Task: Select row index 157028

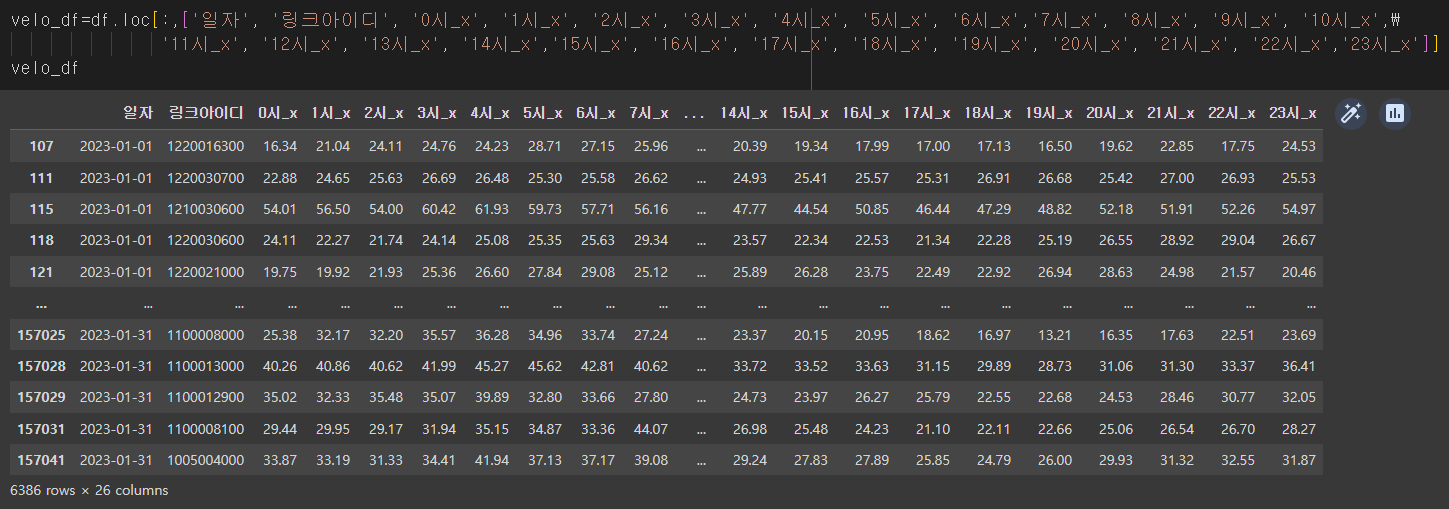Action: point(41,366)
